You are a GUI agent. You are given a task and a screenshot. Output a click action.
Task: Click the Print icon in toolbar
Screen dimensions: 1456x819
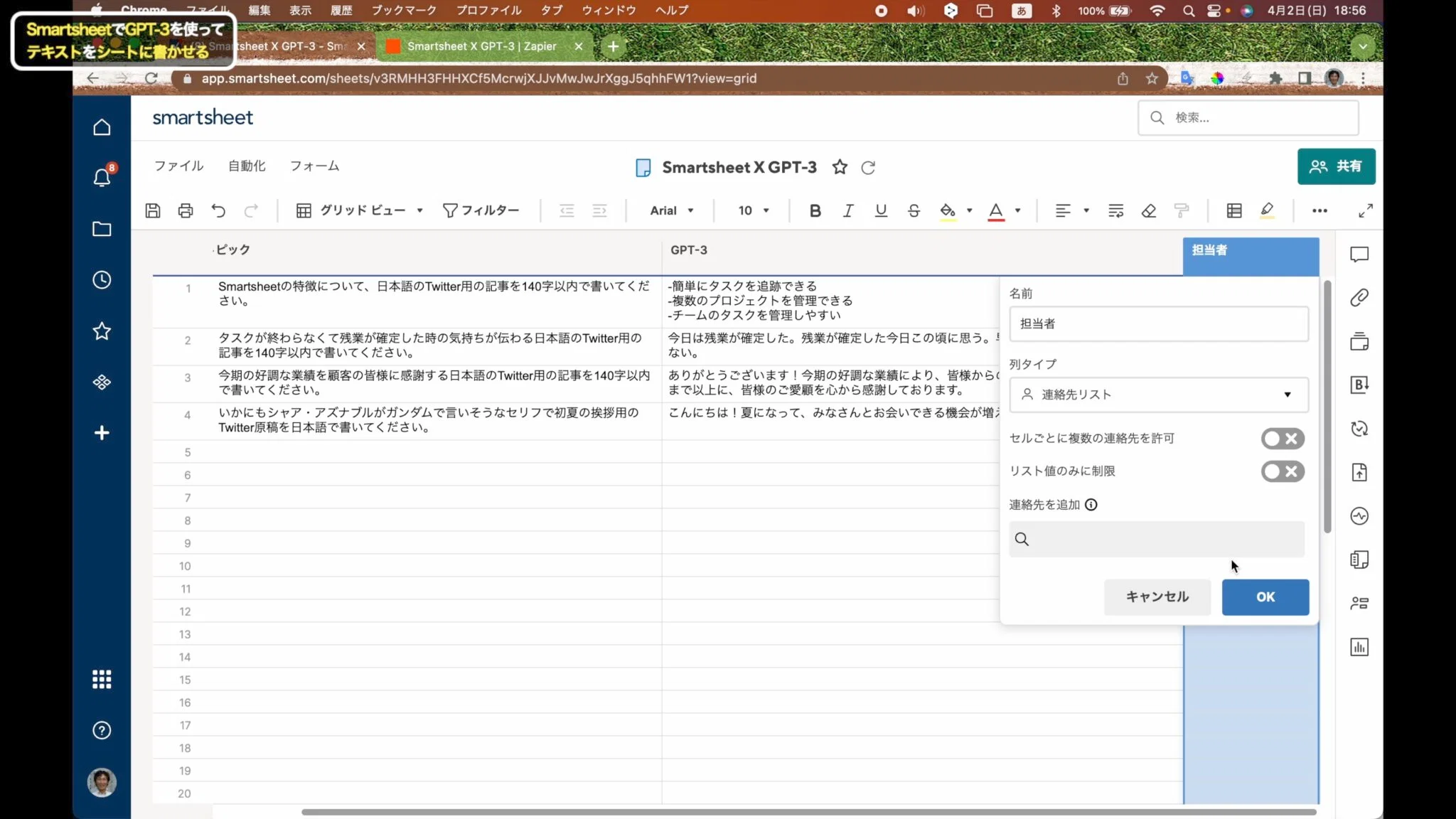click(186, 210)
